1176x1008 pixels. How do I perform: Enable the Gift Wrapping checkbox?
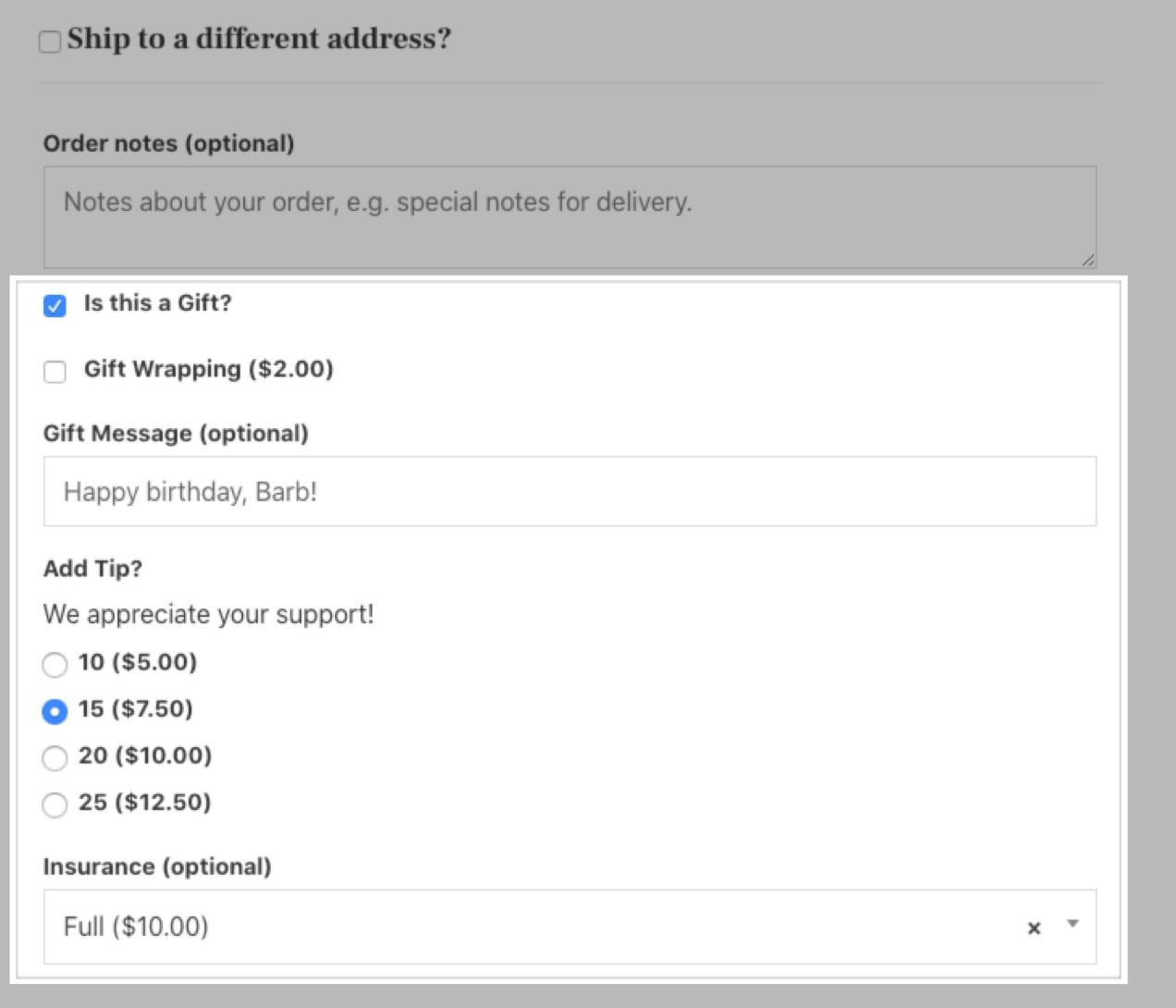(55, 372)
